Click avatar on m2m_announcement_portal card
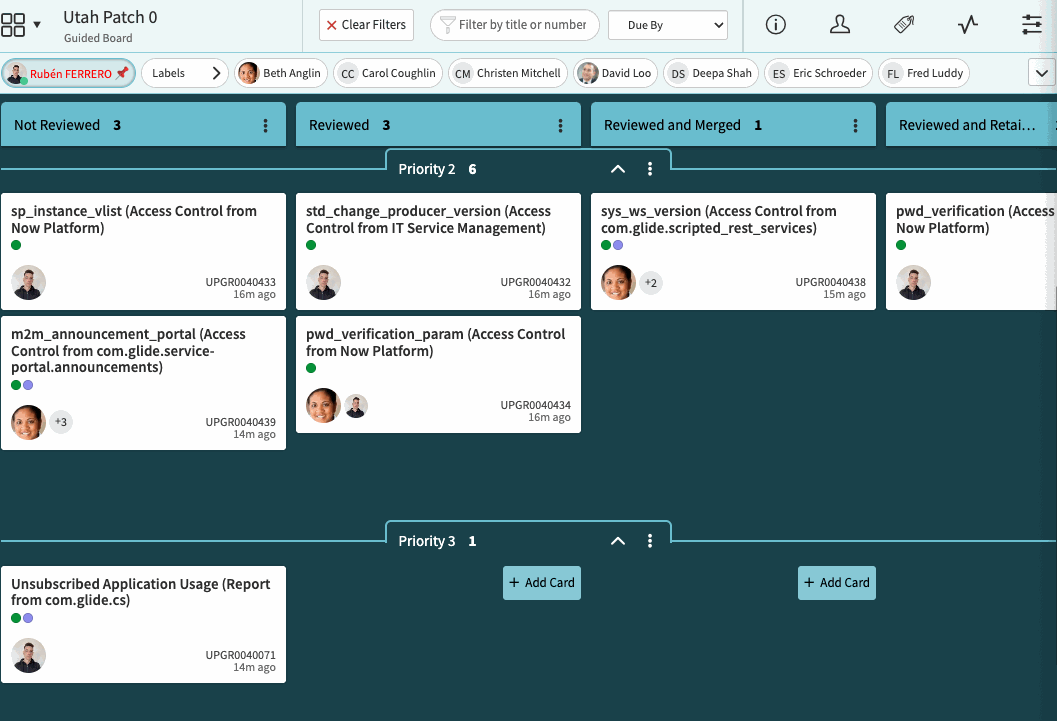1057x721 pixels. coord(28,422)
